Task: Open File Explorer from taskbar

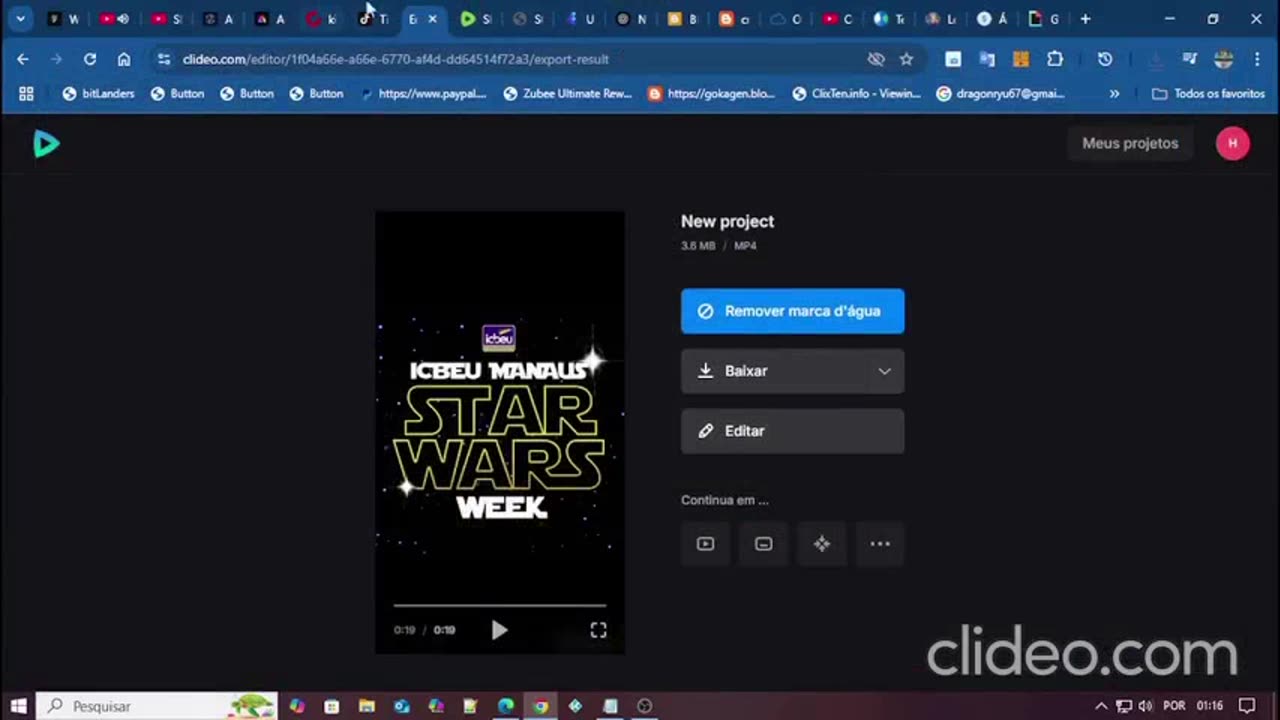Action: point(367,706)
